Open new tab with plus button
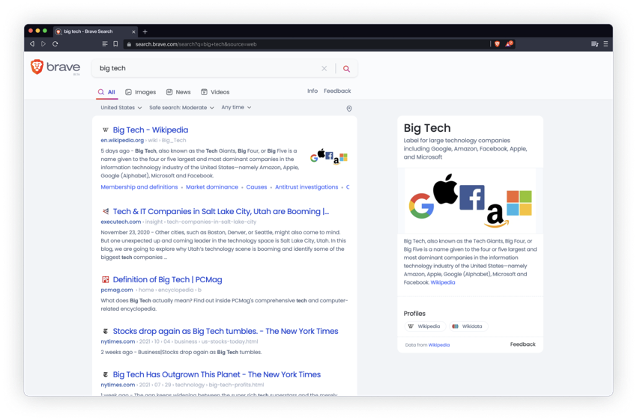The height and width of the screenshot is (420, 638). point(145,31)
